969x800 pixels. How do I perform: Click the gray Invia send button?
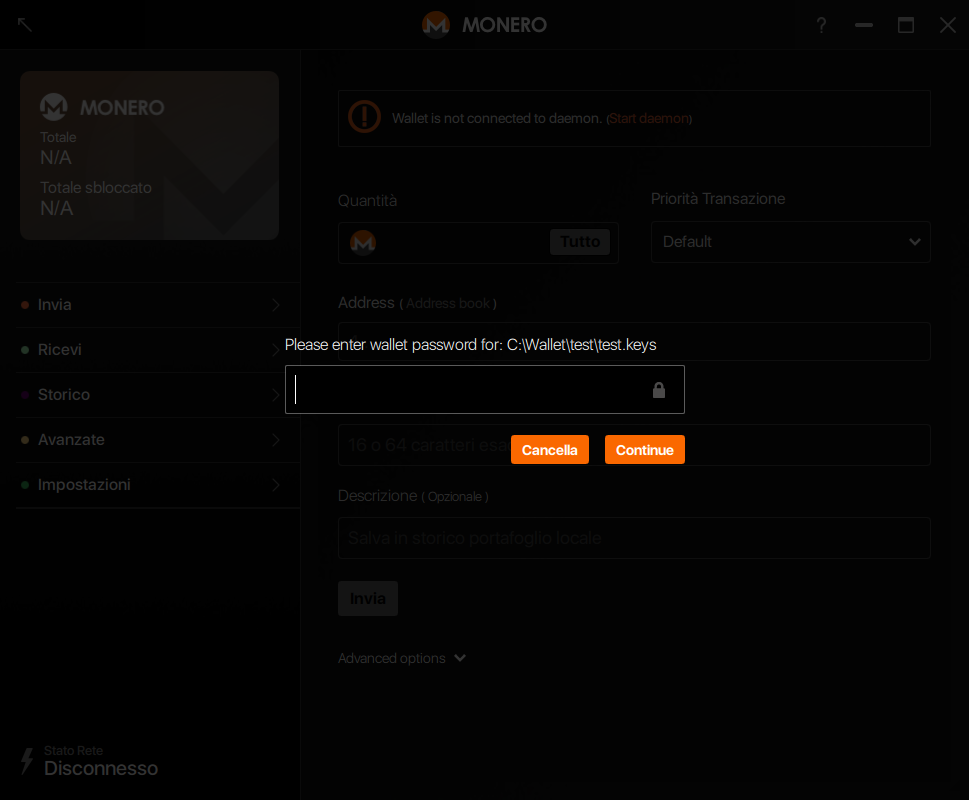click(368, 598)
